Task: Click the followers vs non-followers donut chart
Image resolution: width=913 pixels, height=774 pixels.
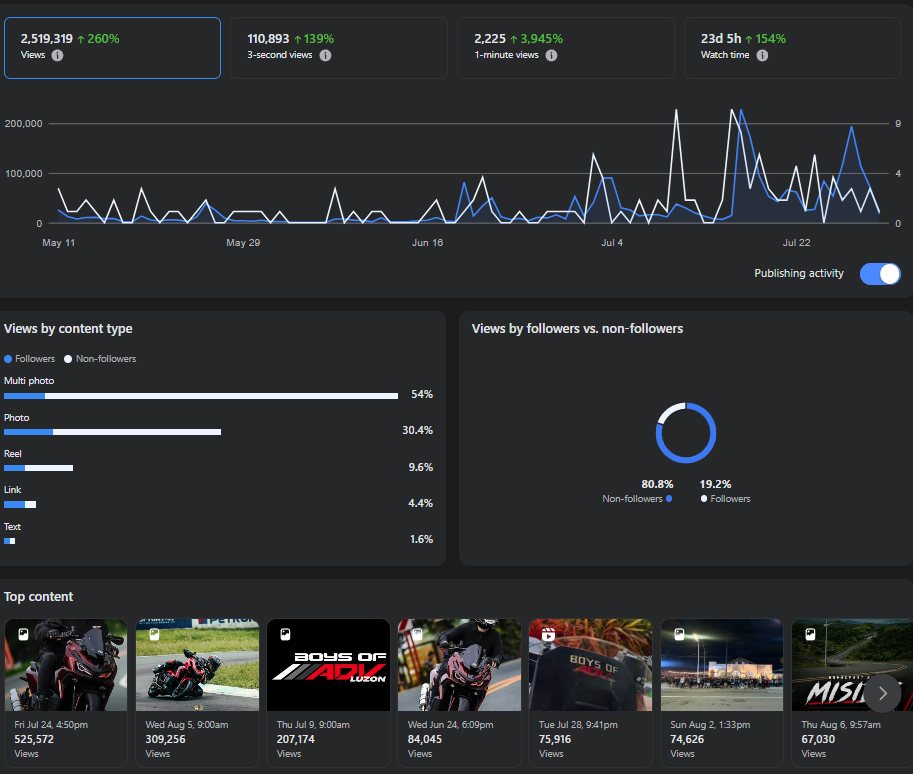Action: 686,433
